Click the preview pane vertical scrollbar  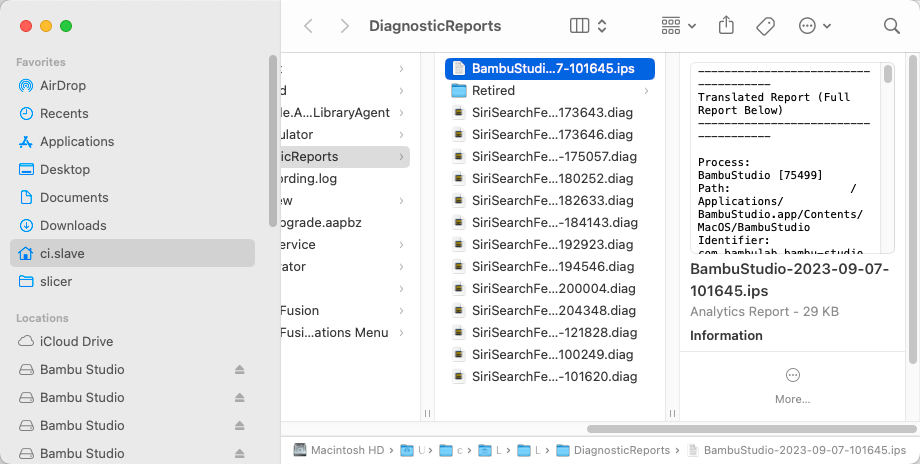click(912, 208)
